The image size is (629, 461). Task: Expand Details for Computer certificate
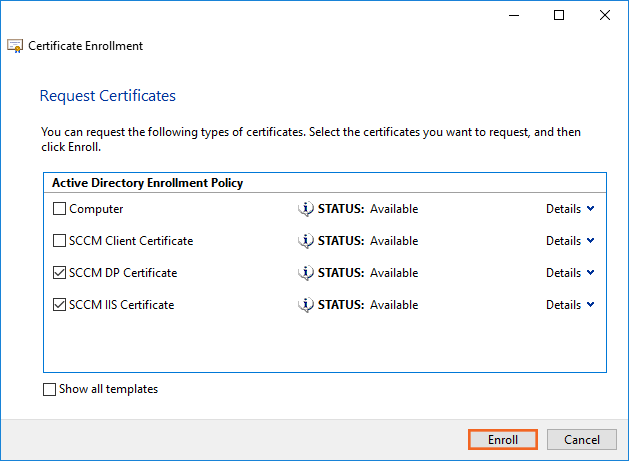pos(570,209)
